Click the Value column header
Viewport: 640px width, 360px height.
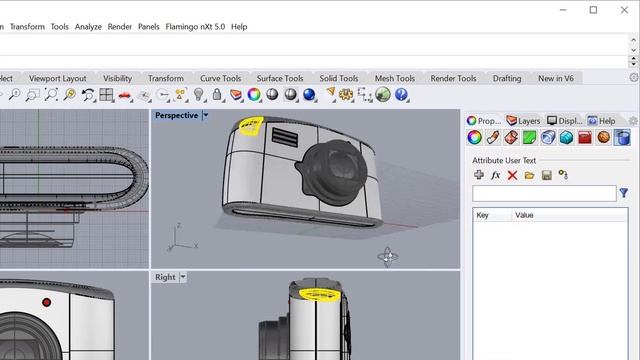tap(570, 215)
